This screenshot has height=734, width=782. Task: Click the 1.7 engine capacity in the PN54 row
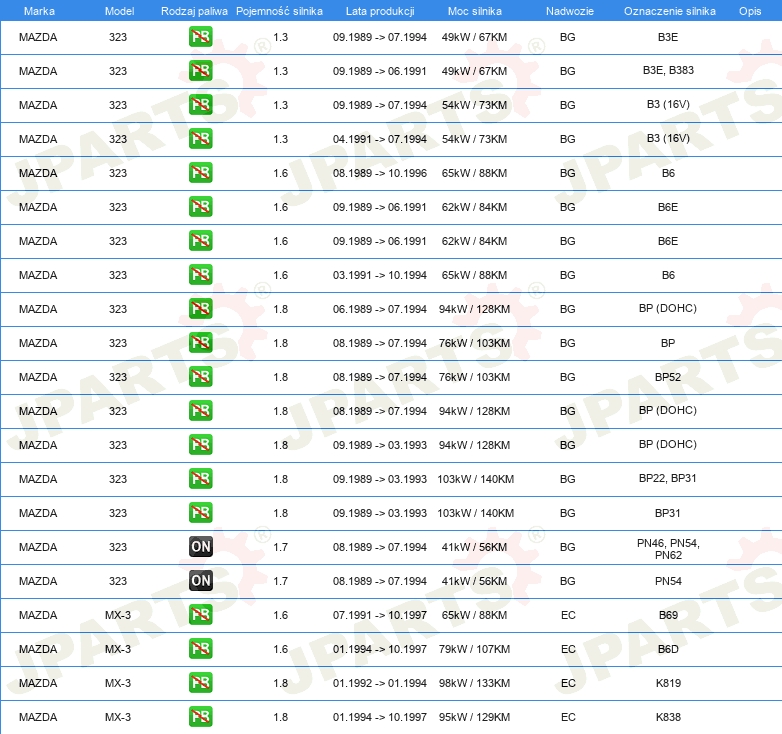(280, 581)
